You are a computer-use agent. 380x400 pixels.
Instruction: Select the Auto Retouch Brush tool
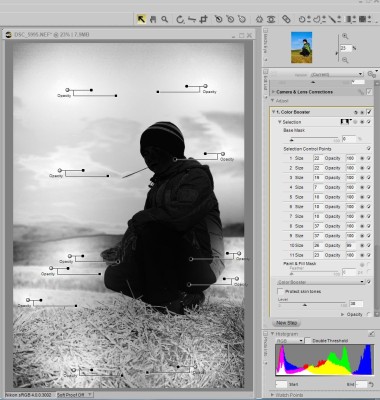(x=286, y=19)
